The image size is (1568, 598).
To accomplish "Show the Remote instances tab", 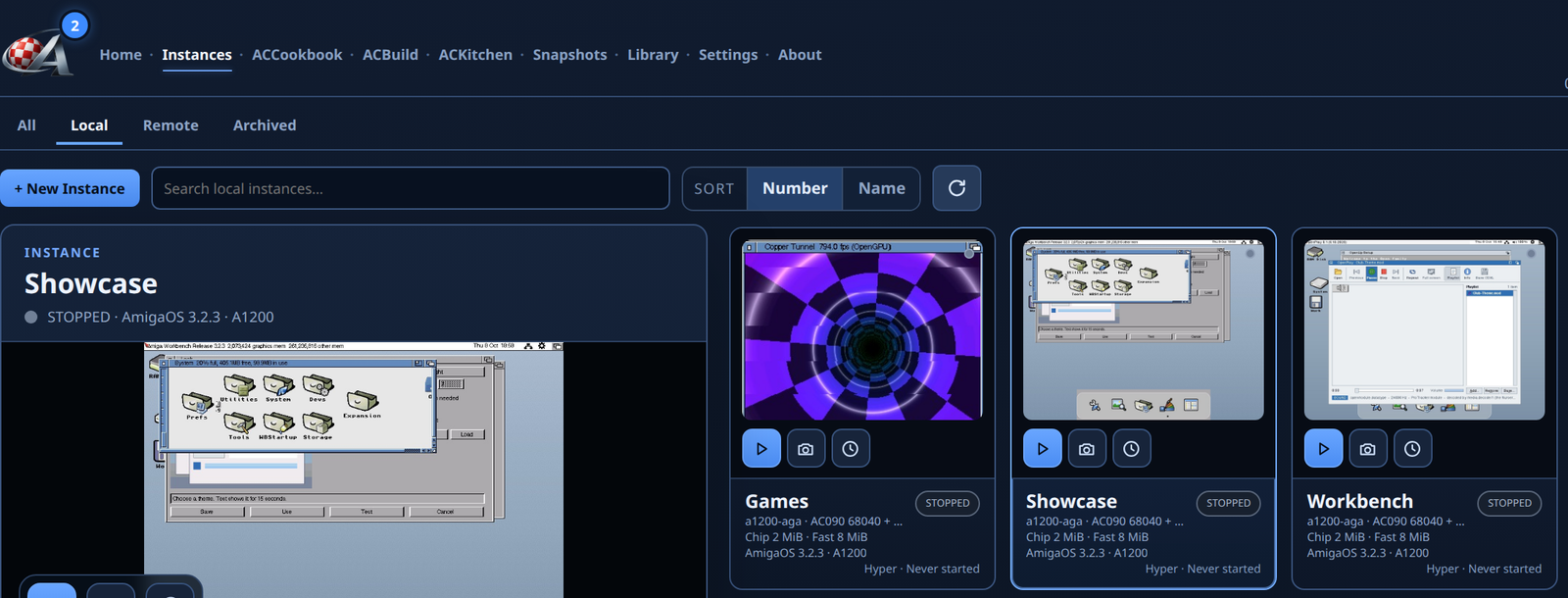I will pos(171,125).
